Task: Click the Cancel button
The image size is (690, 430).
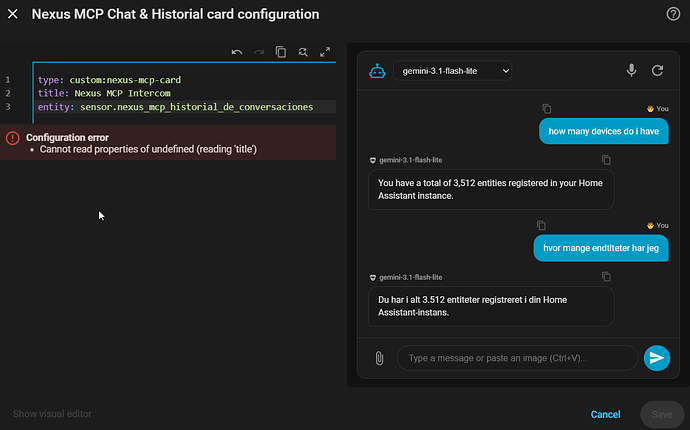Action: [606, 414]
